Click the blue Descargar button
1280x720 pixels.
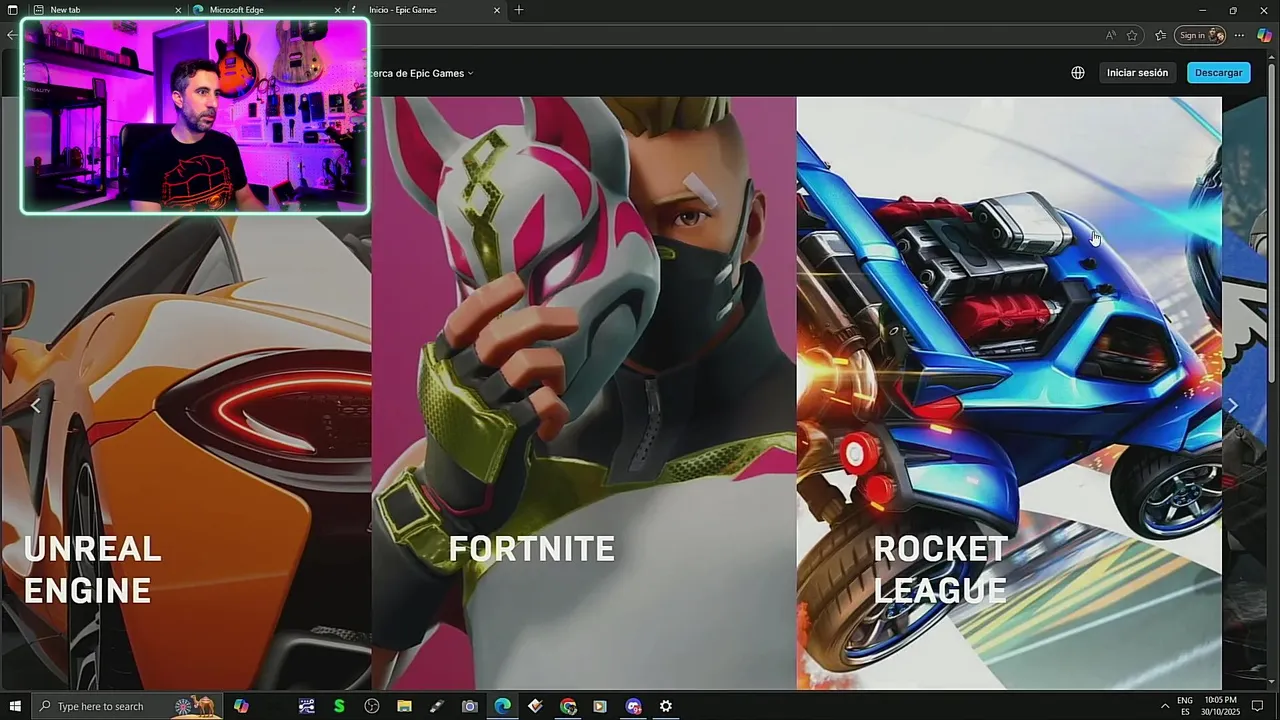[1218, 73]
